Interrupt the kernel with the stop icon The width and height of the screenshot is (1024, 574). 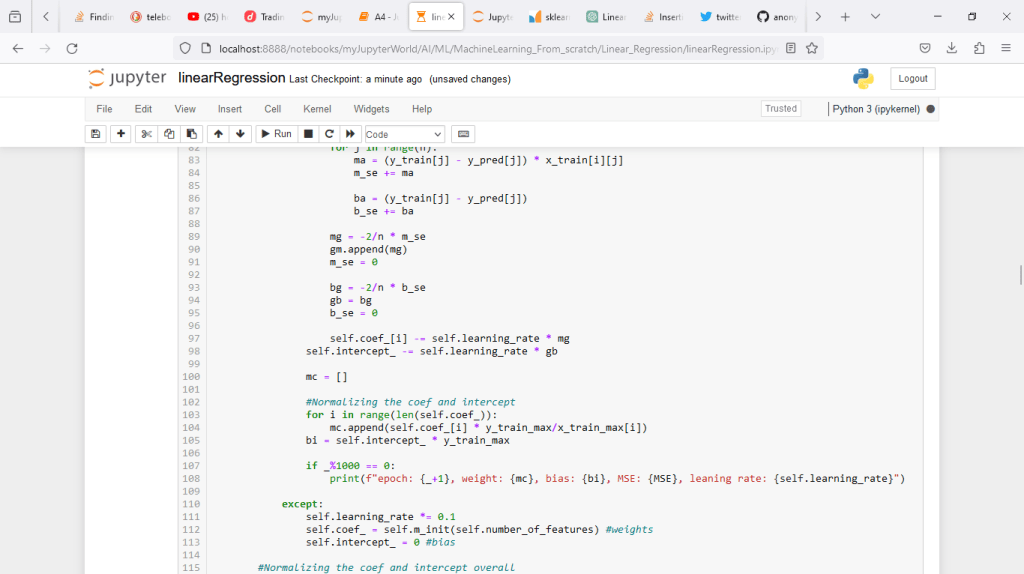(308, 134)
